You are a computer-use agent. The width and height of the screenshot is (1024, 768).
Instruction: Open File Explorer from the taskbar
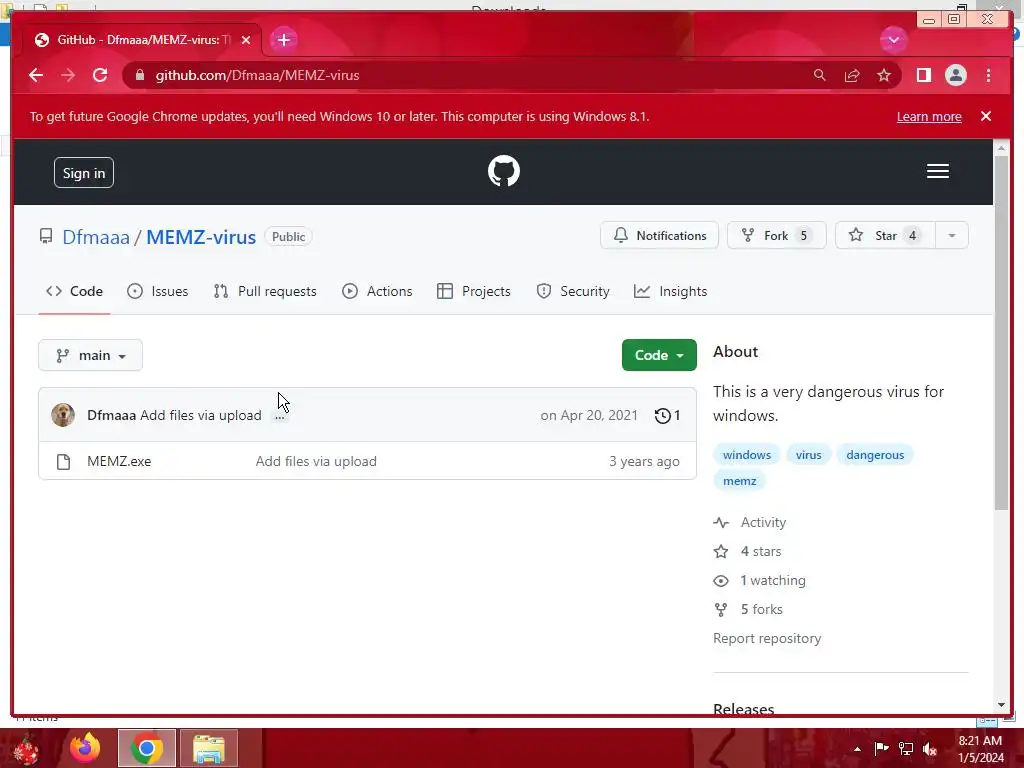point(209,748)
